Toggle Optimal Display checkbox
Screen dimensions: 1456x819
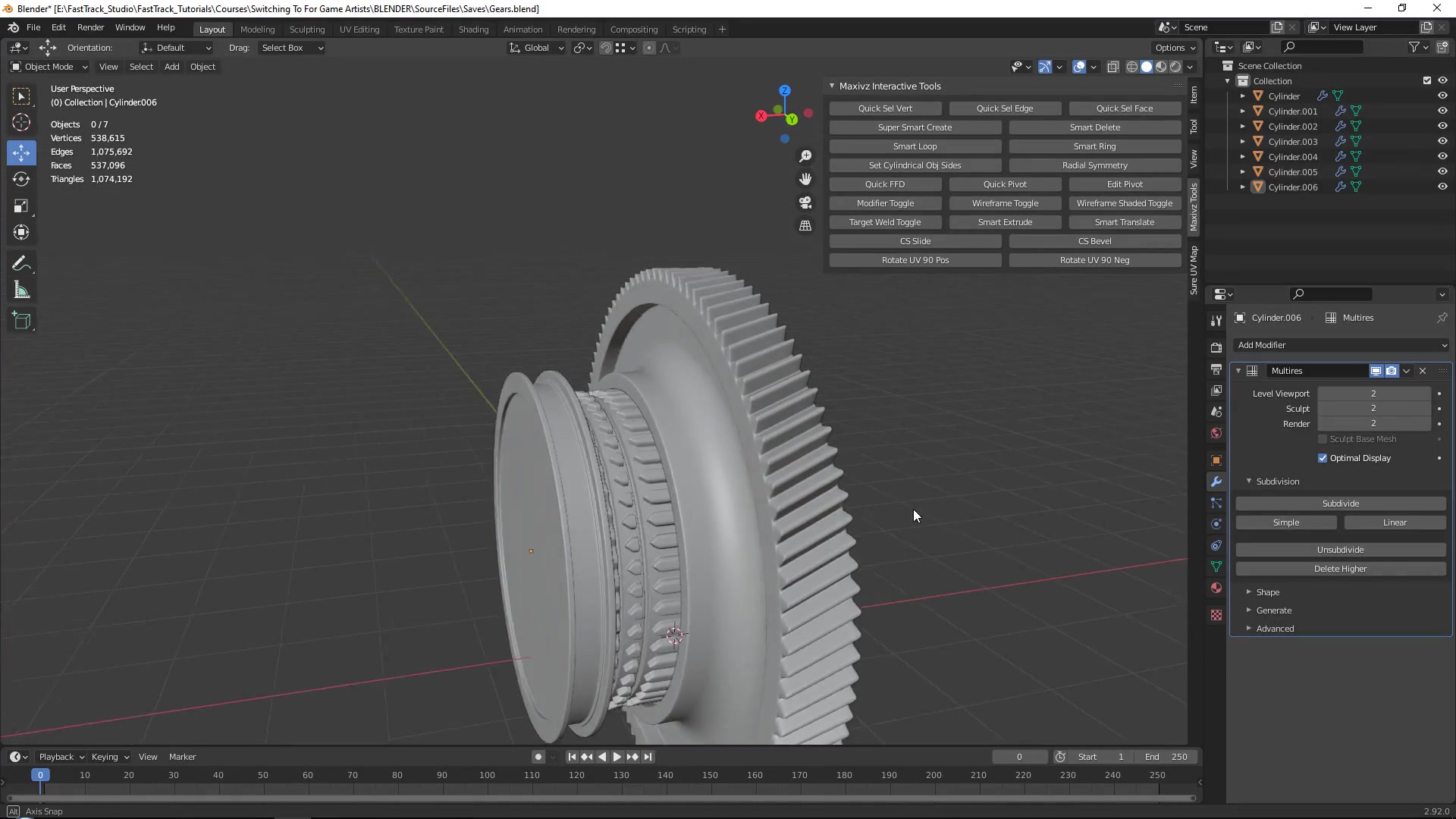[x=1323, y=458]
